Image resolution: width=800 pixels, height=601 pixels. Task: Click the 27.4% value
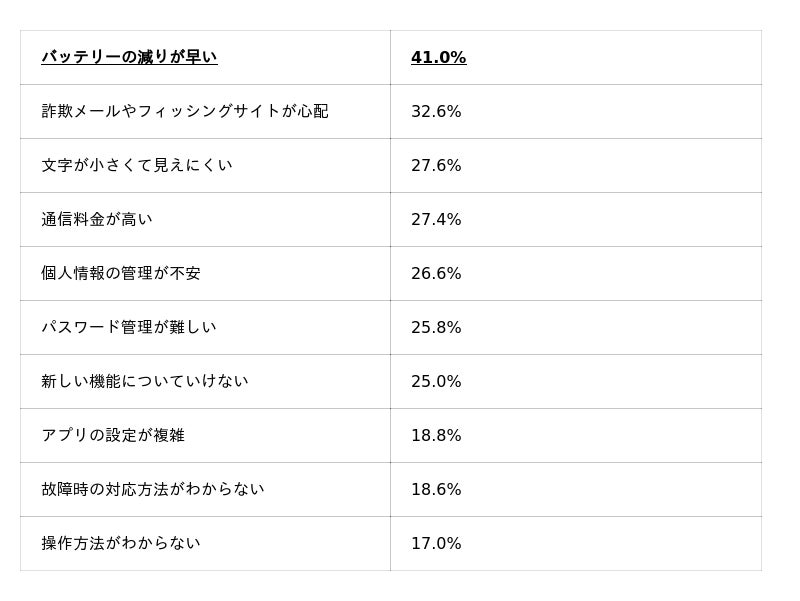coord(436,219)
